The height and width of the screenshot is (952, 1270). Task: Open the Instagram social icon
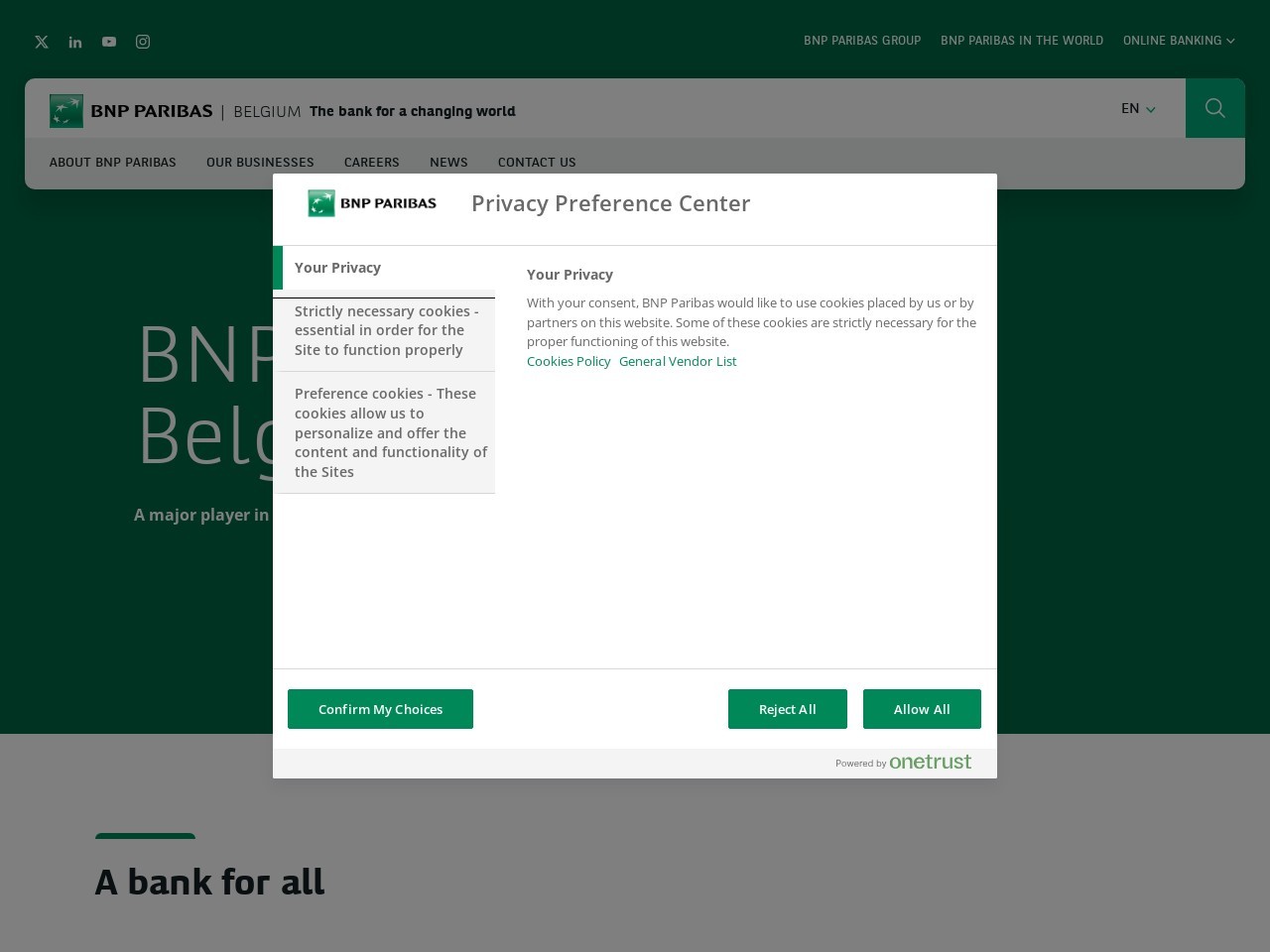point(143,42)
